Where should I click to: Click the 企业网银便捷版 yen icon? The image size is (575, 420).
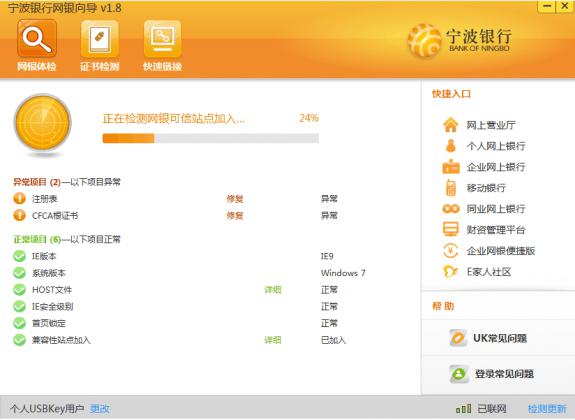(451, 251)
